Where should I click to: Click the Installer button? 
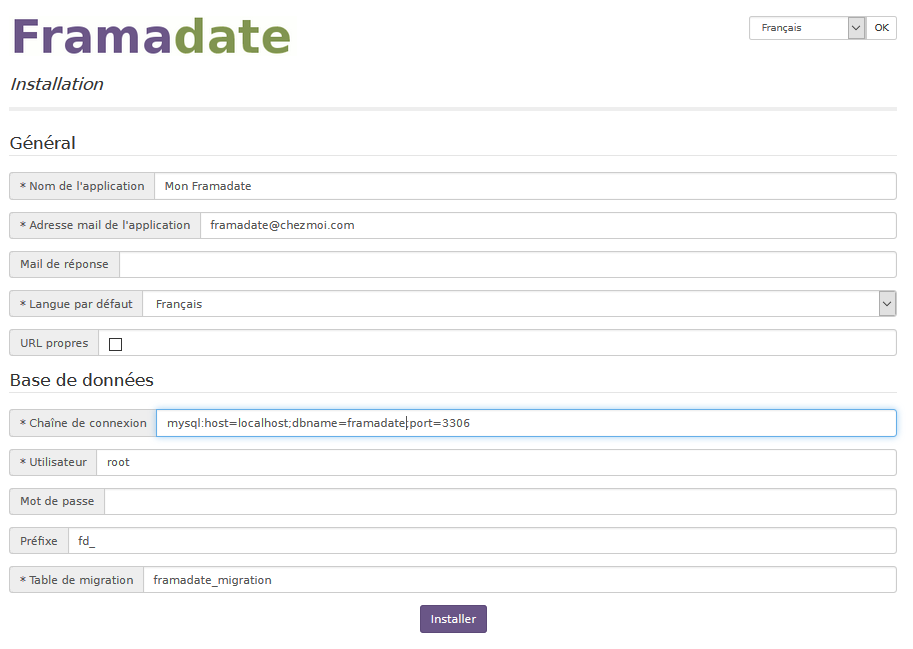[453, 619]
